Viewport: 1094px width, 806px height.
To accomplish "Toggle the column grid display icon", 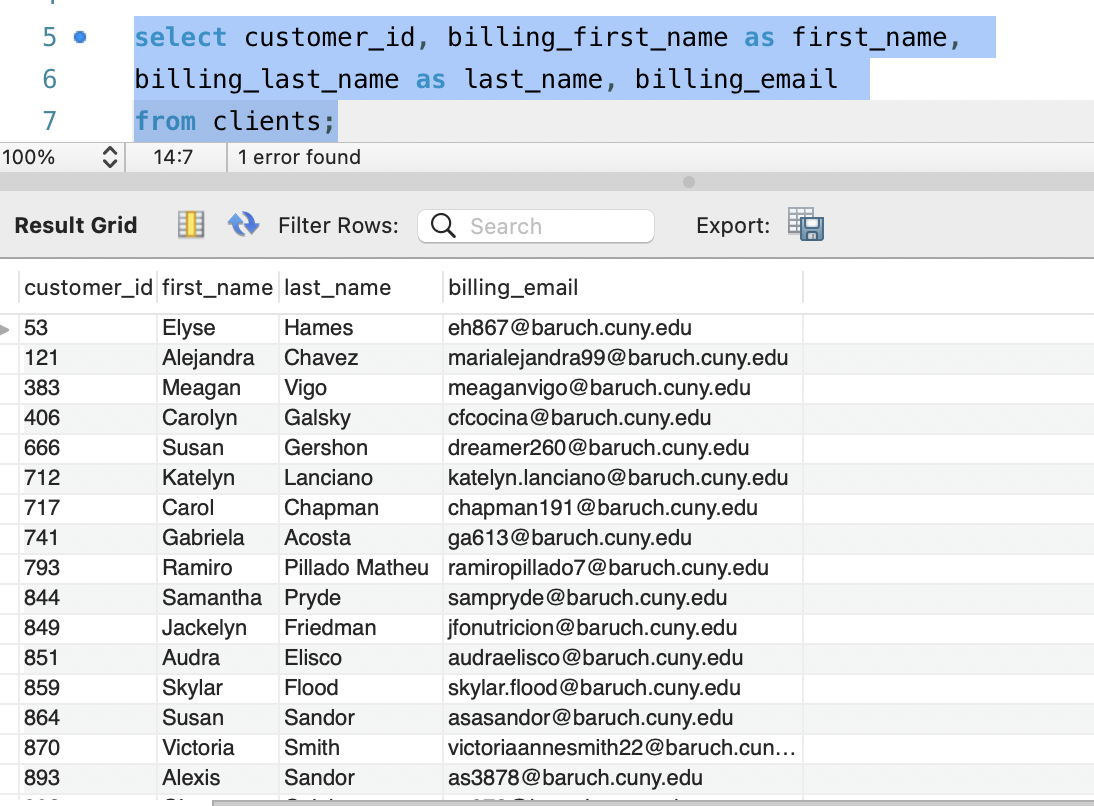I will (190, 225).
